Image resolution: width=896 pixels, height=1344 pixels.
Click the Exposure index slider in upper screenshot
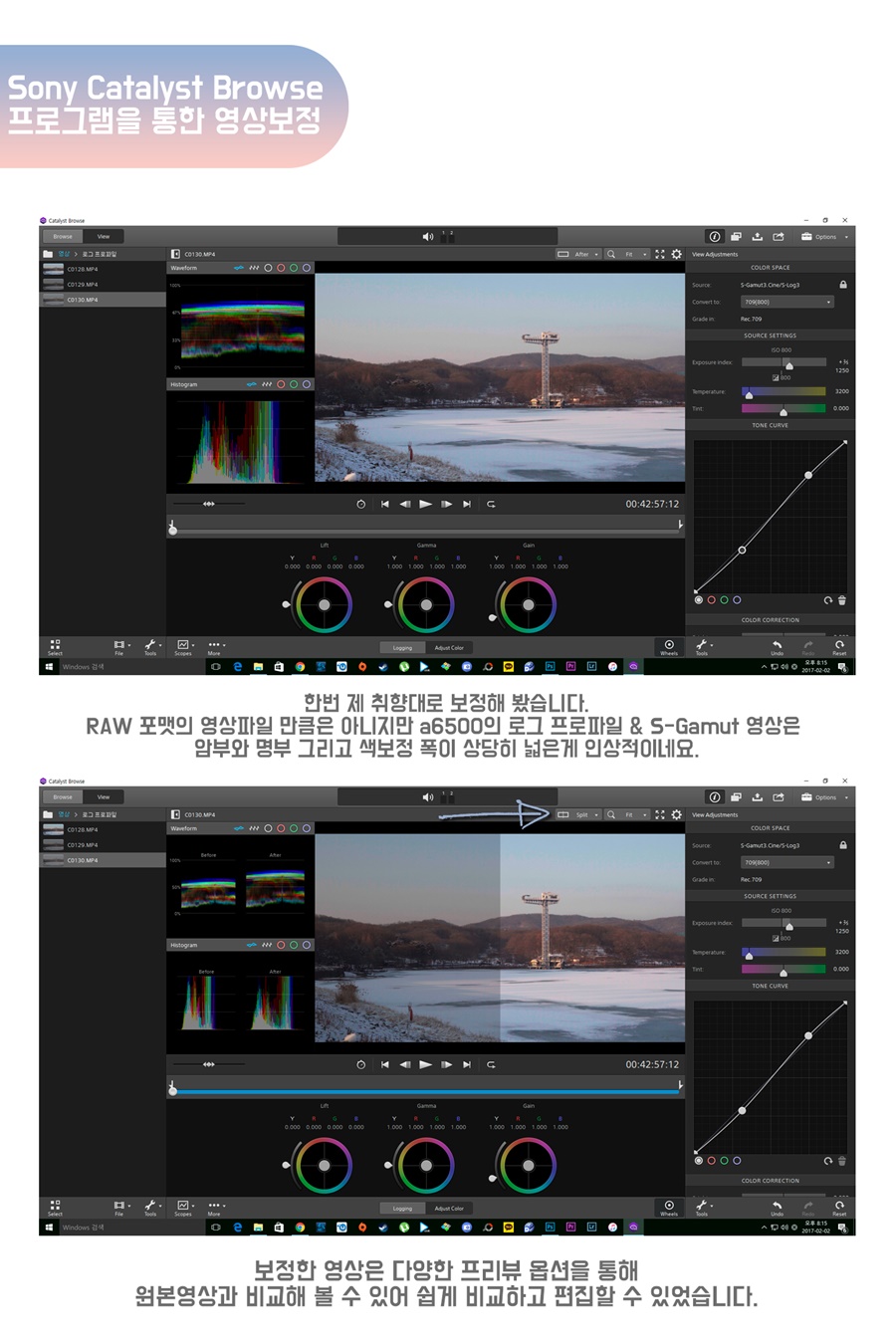[x=784, y=362]
